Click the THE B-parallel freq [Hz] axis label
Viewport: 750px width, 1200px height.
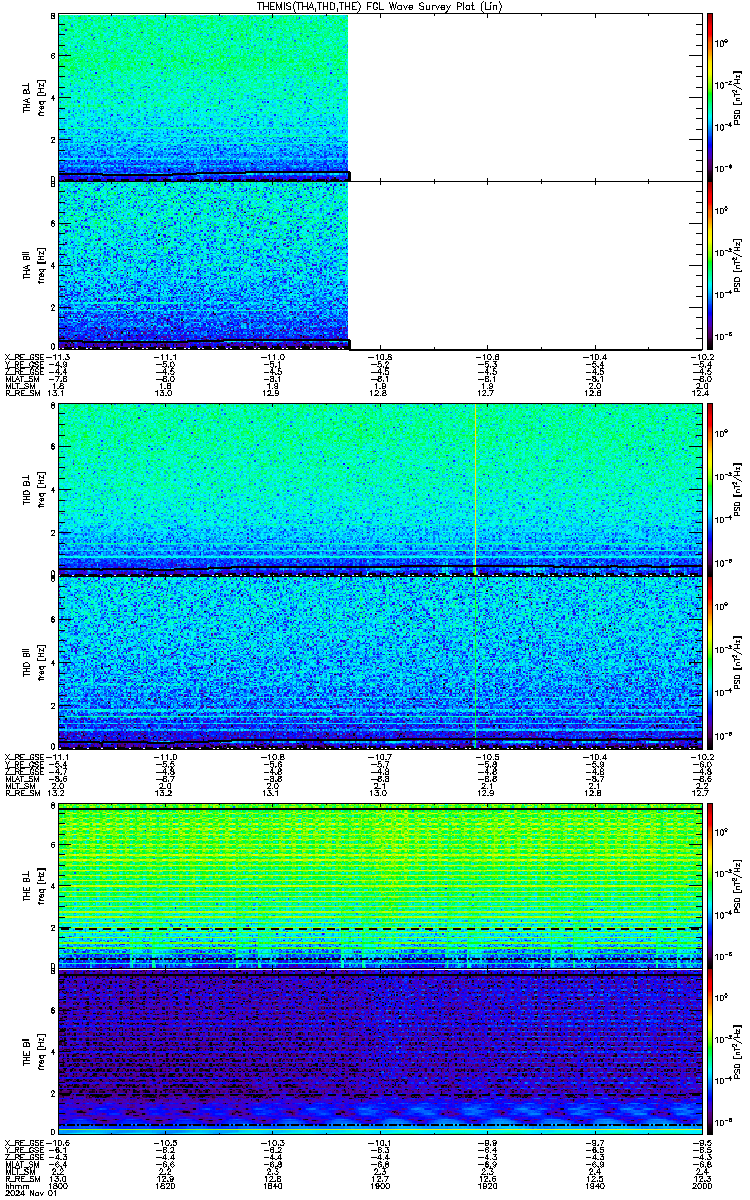click(x=41, y=1053)
